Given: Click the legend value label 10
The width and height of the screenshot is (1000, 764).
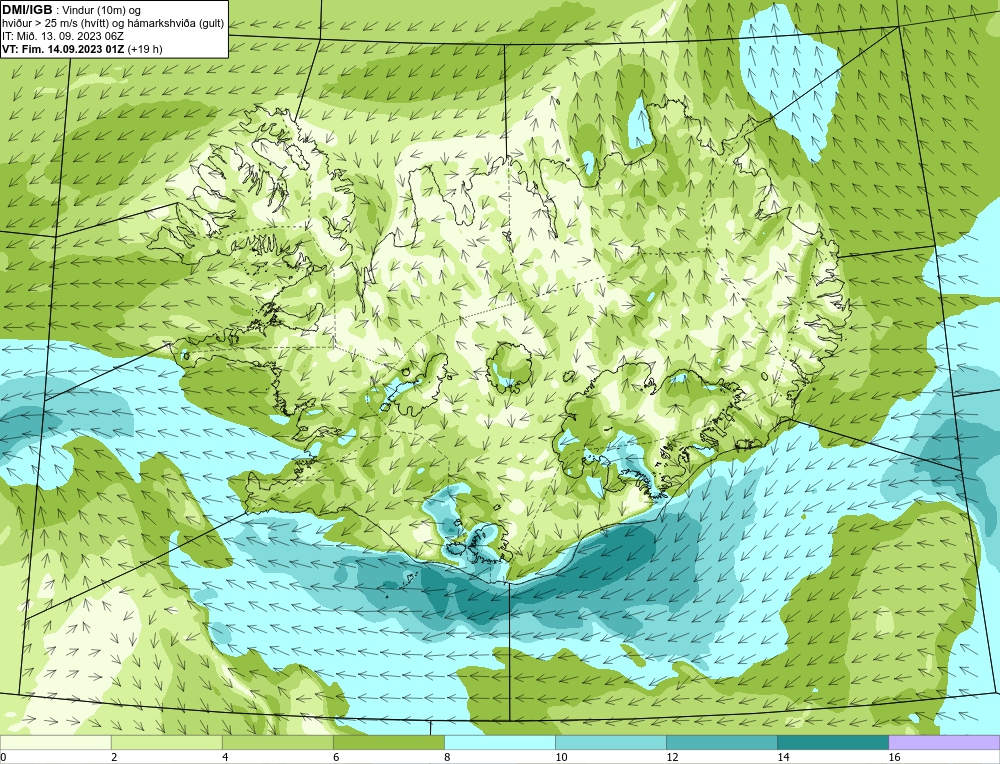Looking at the screenshot, I should (x=561, y=757).
